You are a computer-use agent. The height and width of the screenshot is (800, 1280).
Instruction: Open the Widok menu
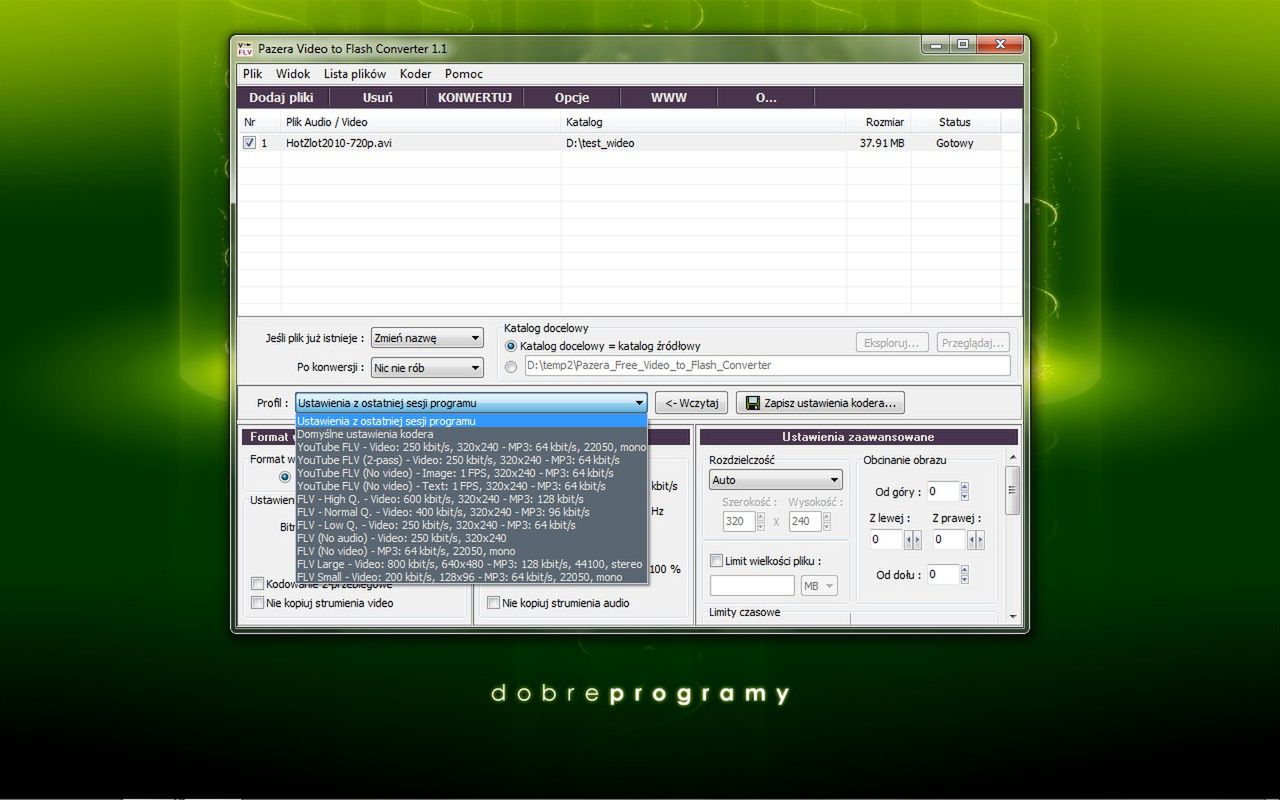point(293,74)
